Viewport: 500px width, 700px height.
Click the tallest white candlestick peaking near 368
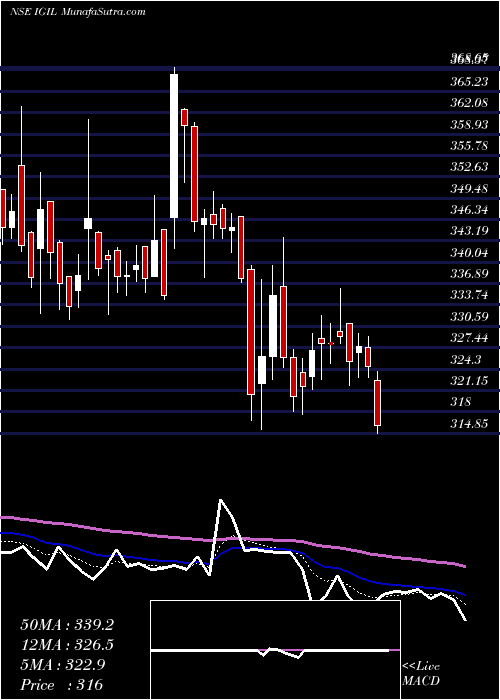[x=174, y=146]
